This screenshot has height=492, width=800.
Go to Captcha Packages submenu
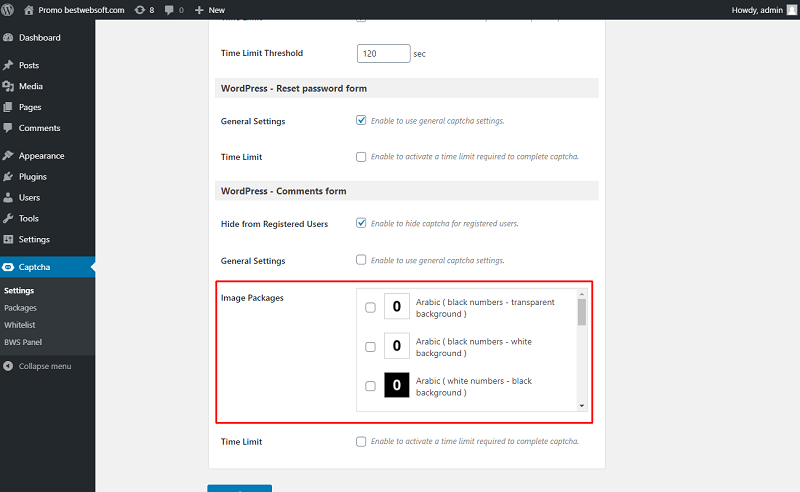[x=20, y=308]
